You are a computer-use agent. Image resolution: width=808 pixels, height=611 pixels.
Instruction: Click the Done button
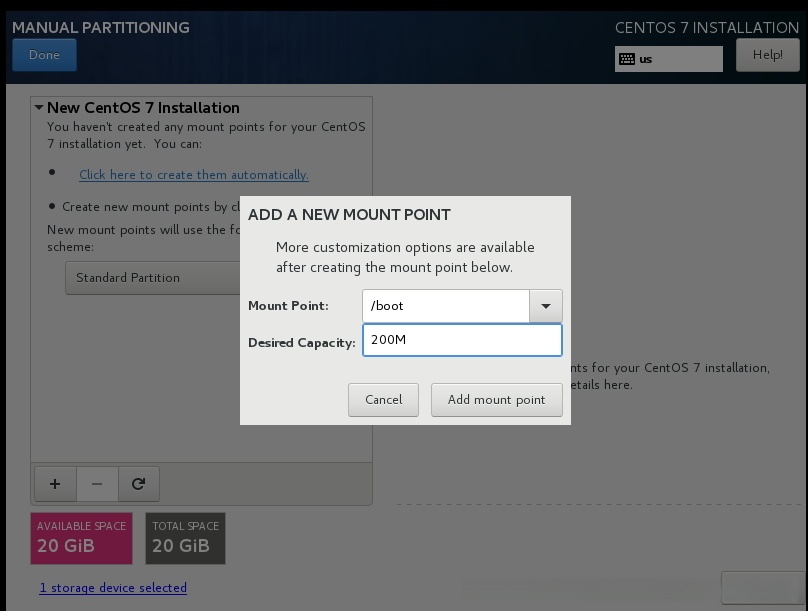(44, 55)
